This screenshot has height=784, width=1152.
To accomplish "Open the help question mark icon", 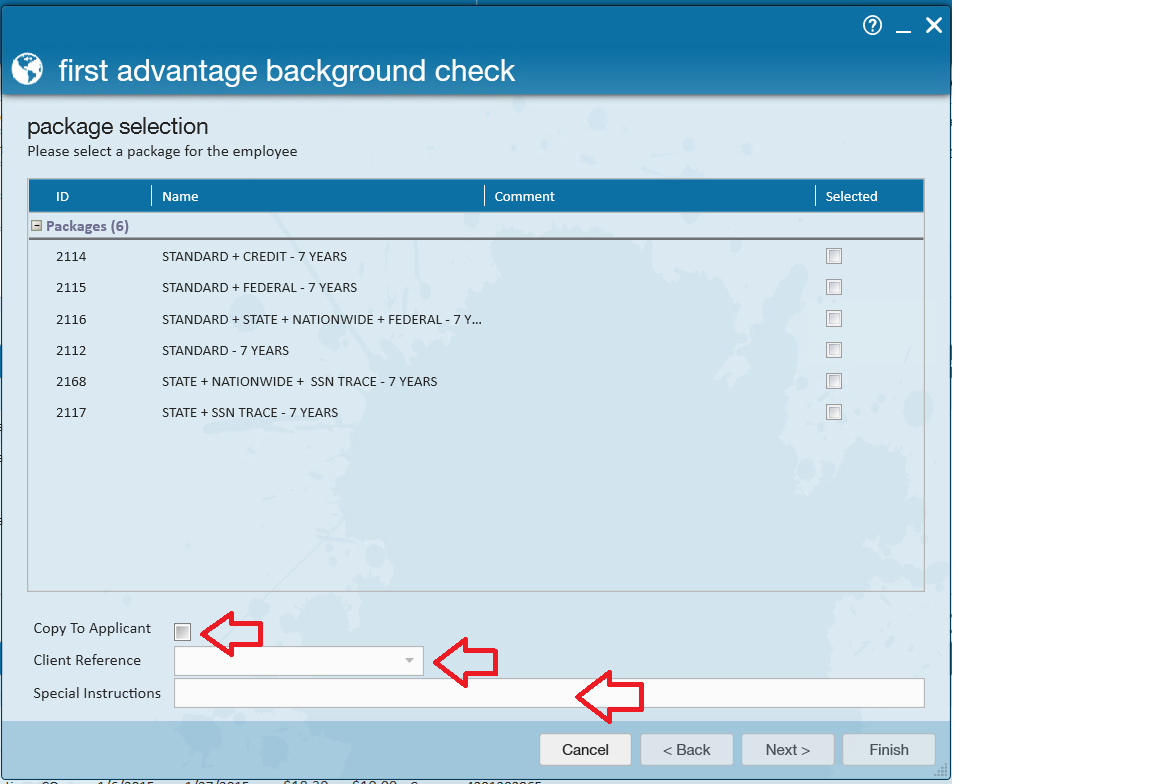I will coord(872,26).
